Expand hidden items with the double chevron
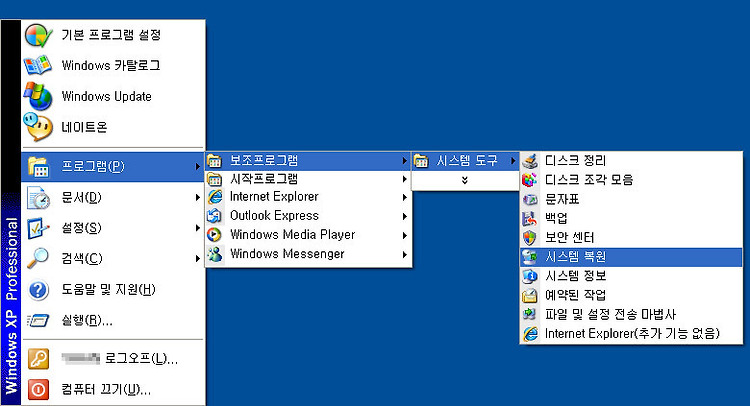 [x=465, y=180]
